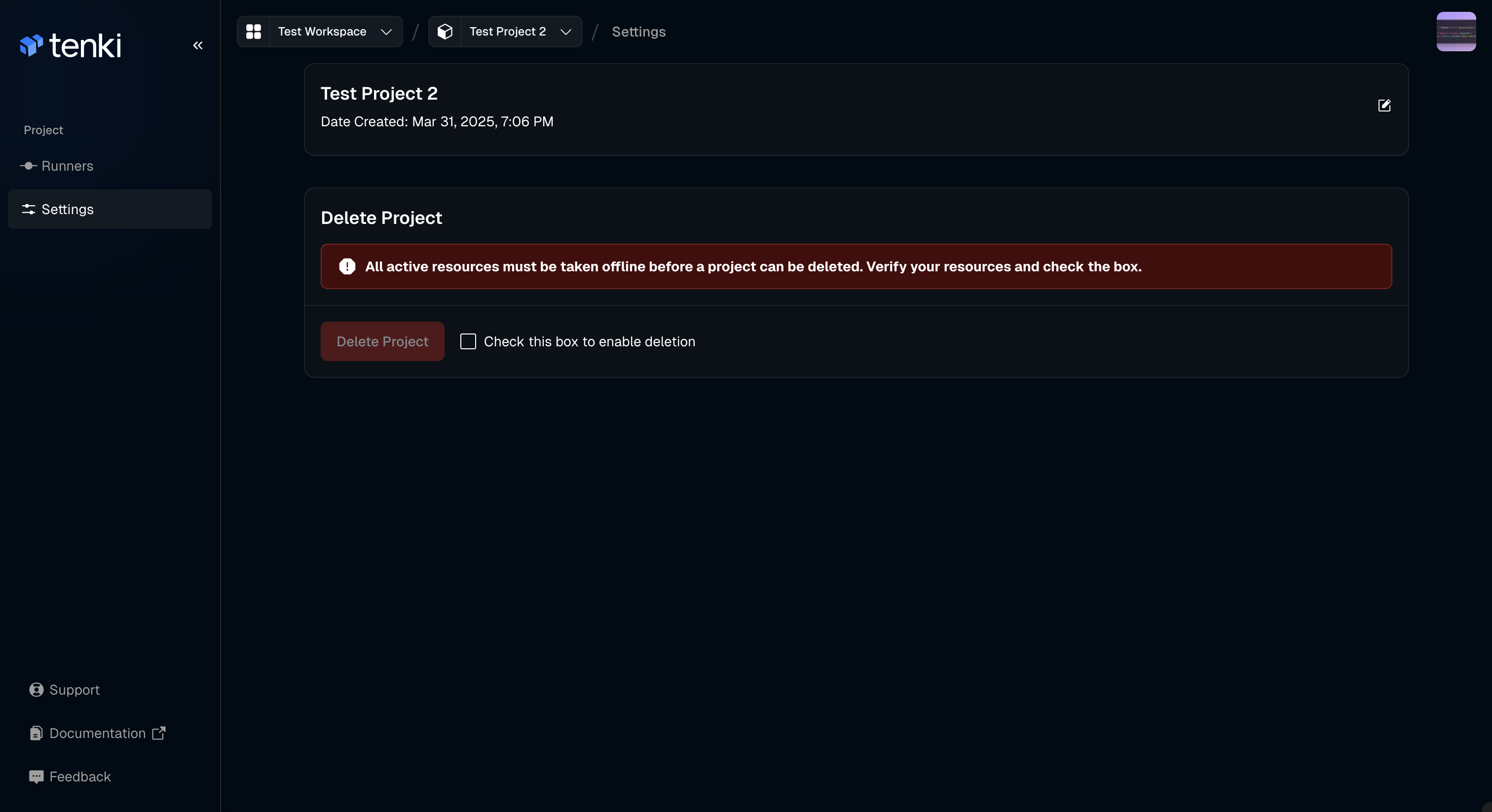Toggle off the deletion confirmation checkbox

tap(467, 341)
